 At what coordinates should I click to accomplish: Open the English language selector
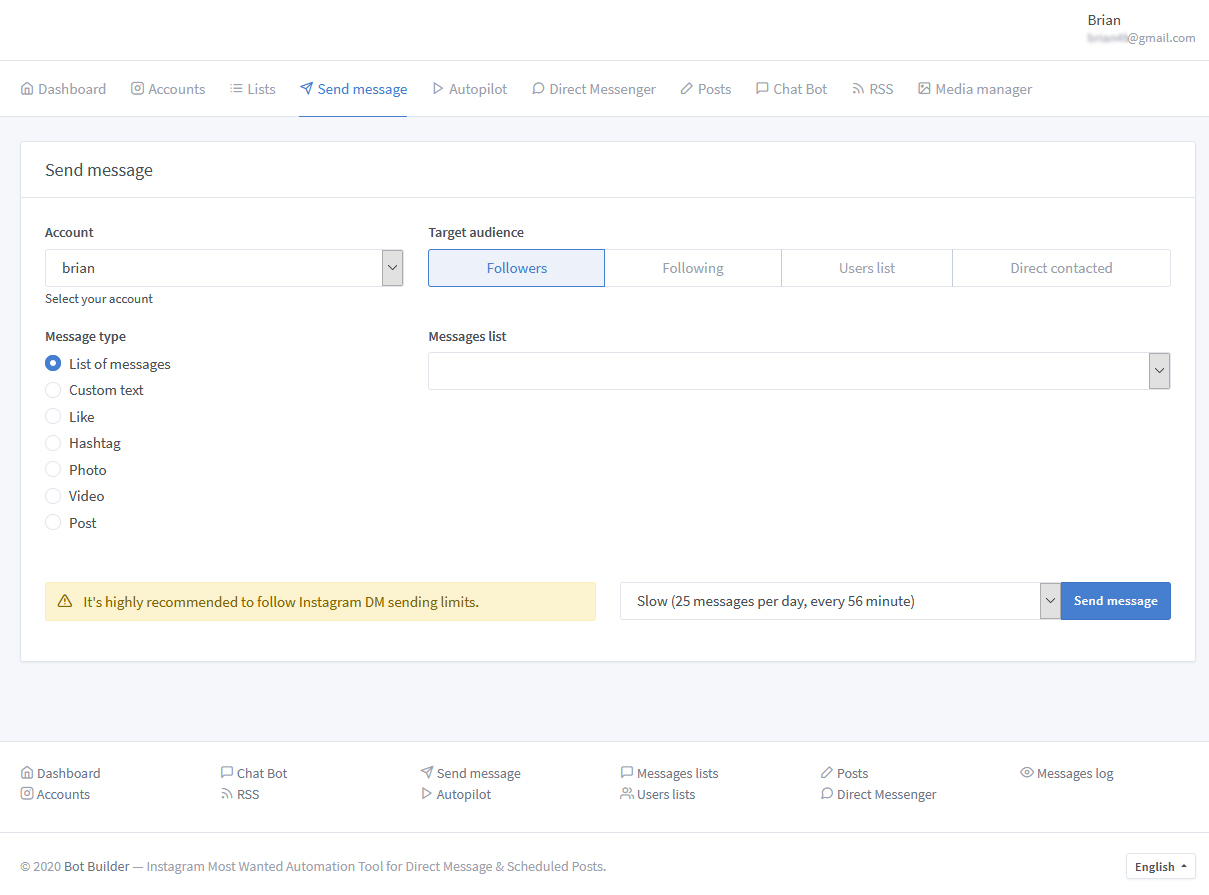pyautogui.click(x=1160, y=866)
